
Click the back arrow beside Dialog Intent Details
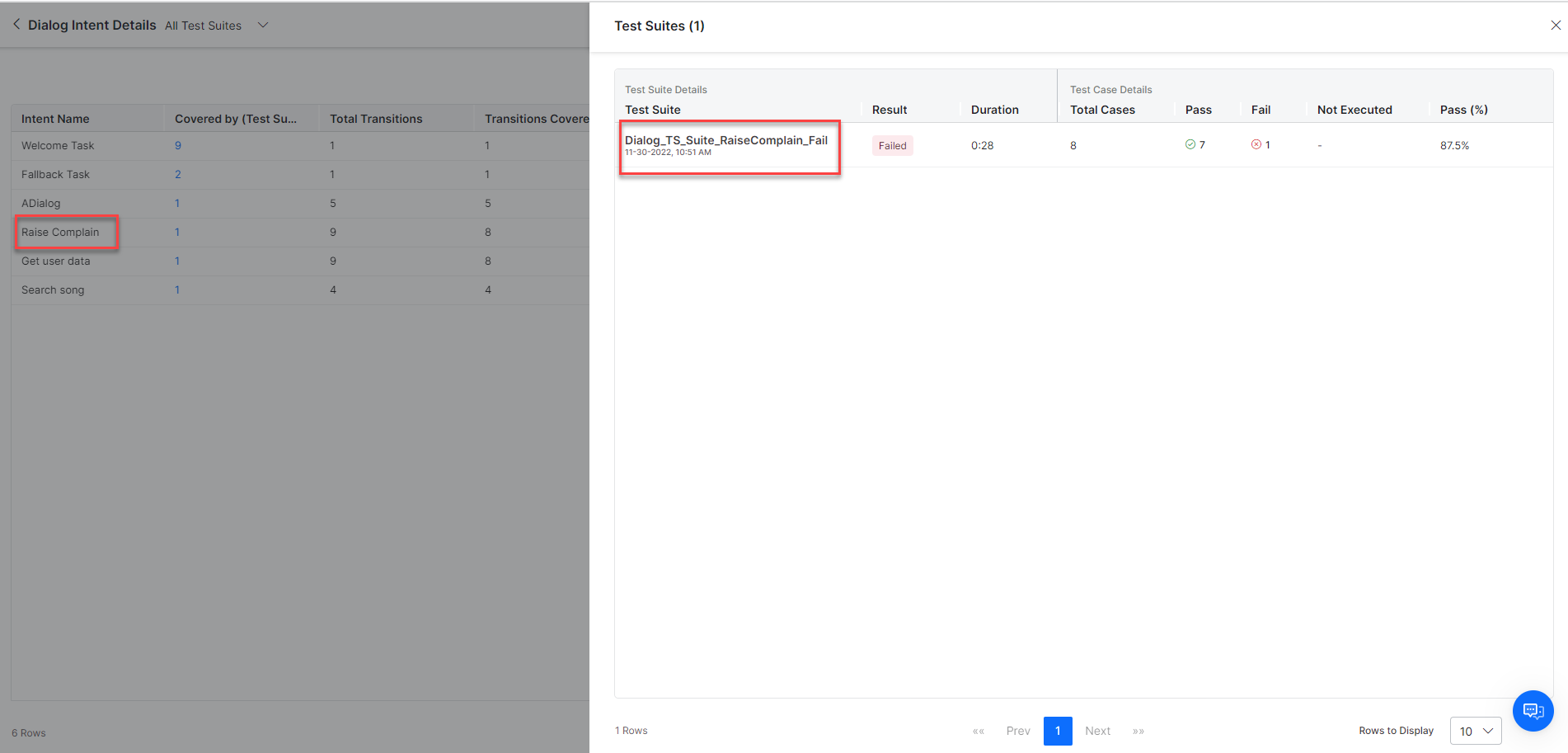click(16, 25)
